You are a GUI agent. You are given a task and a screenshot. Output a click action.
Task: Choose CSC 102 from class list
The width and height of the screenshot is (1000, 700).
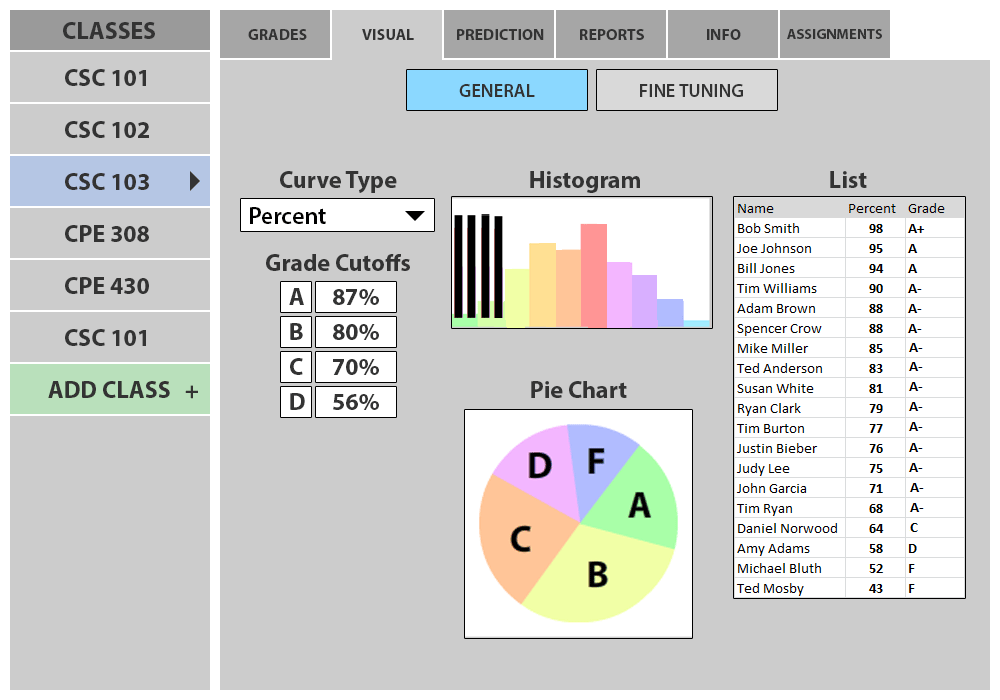[107, 130]
